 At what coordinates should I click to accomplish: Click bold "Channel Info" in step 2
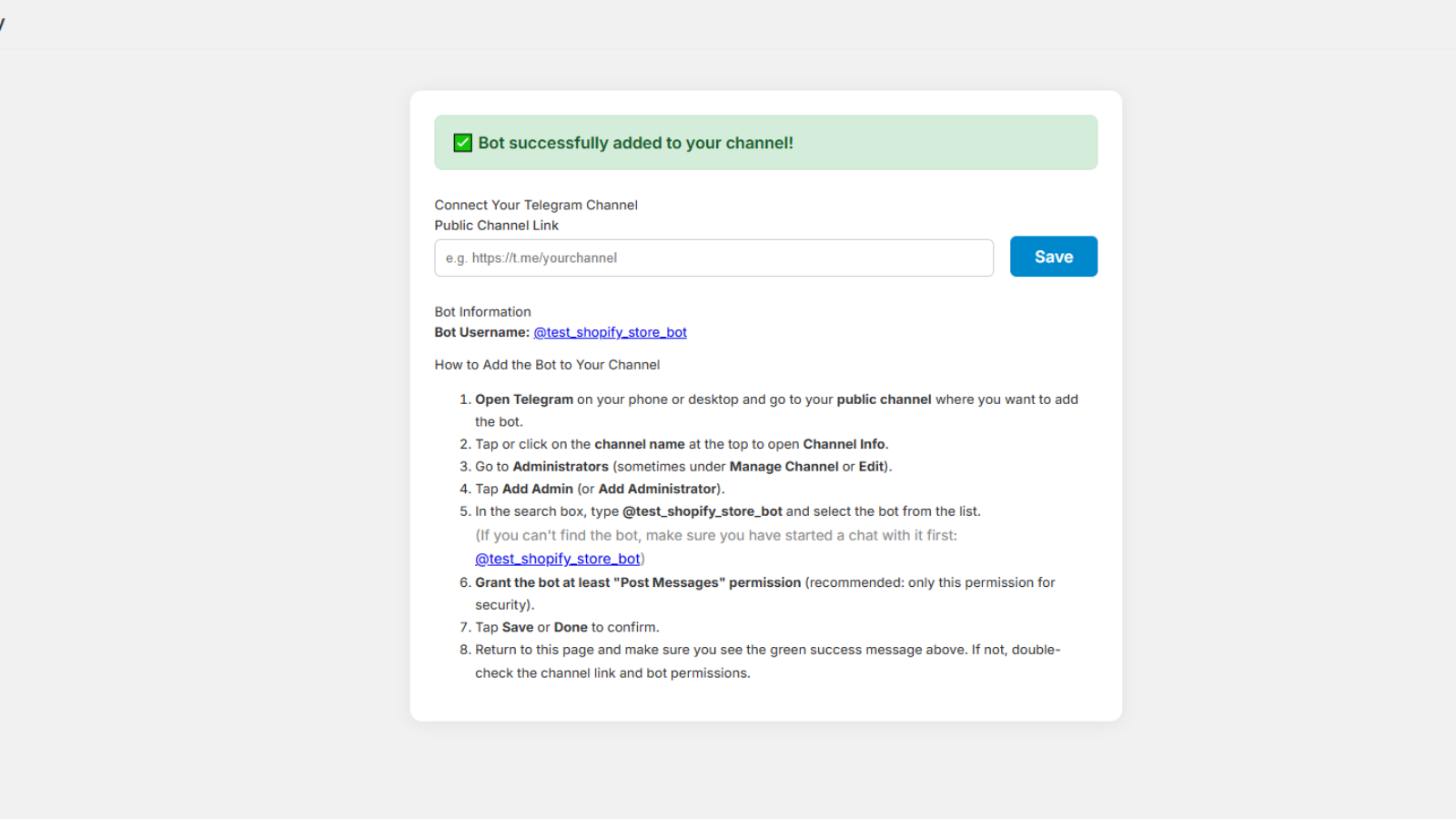844,444
